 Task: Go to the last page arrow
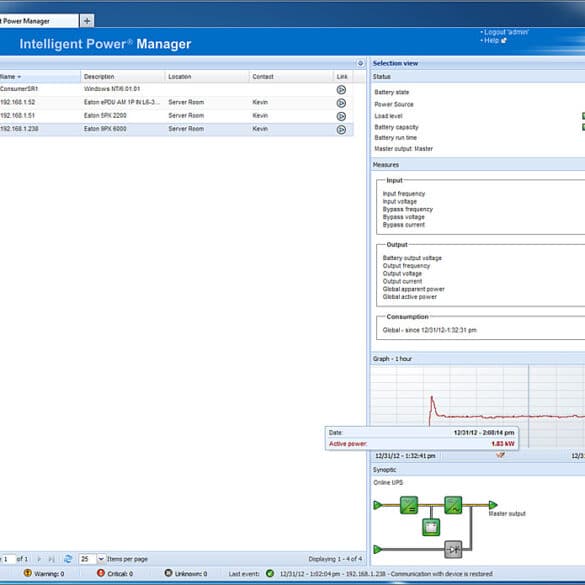(x=52, y=559)
